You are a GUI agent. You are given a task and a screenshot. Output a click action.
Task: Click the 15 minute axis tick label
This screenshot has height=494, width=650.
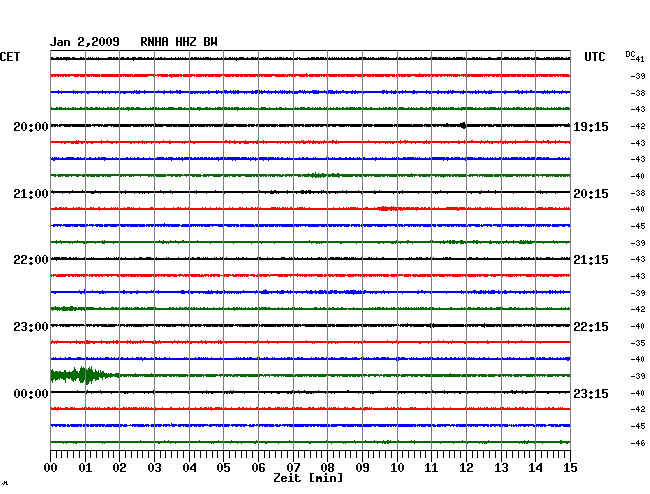(x=570, y=467)
